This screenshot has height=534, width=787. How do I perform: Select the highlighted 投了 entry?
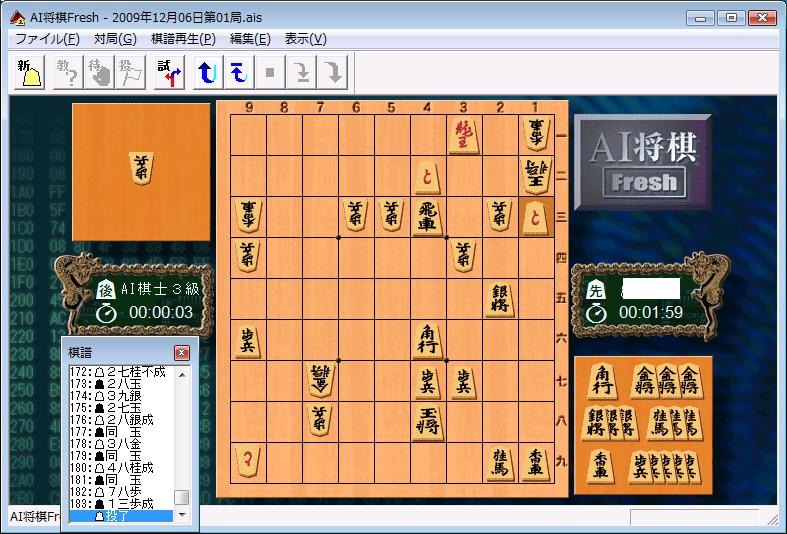point(121,516)
